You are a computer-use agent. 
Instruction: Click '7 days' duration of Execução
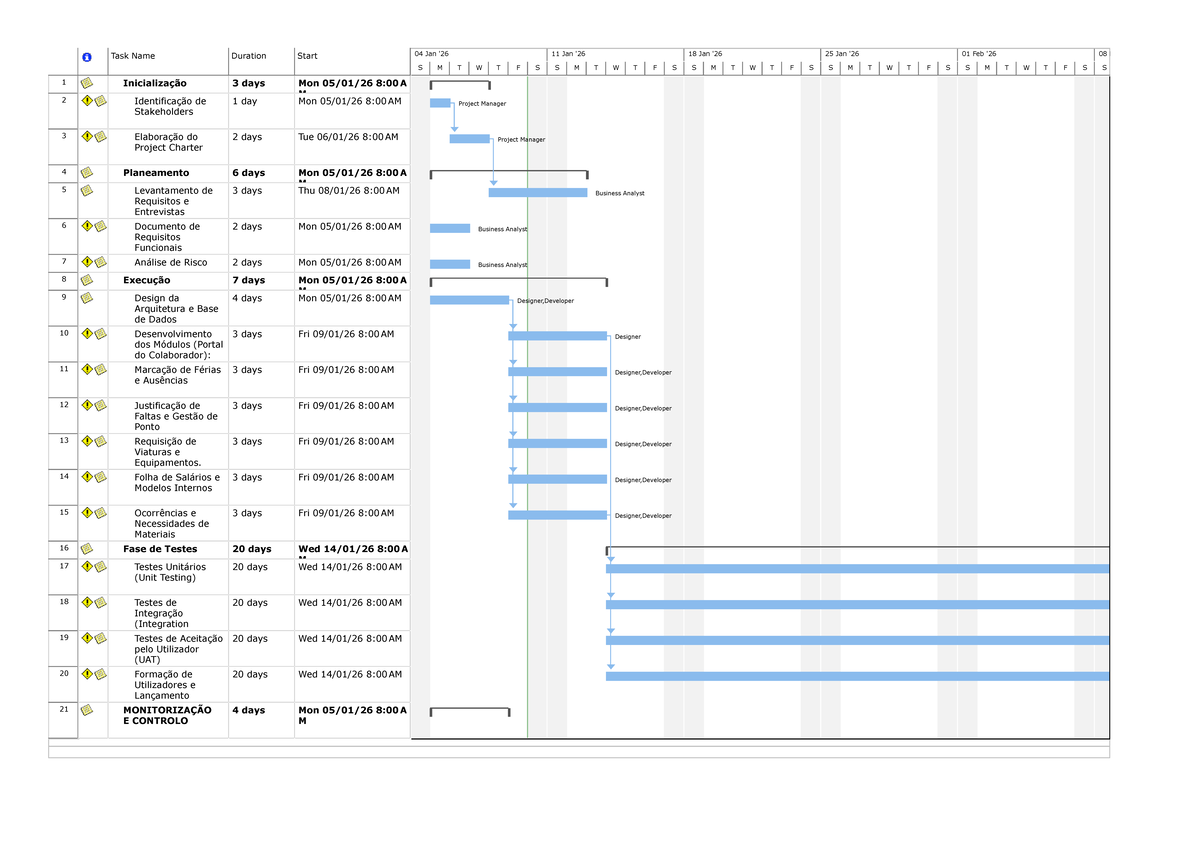249,280
